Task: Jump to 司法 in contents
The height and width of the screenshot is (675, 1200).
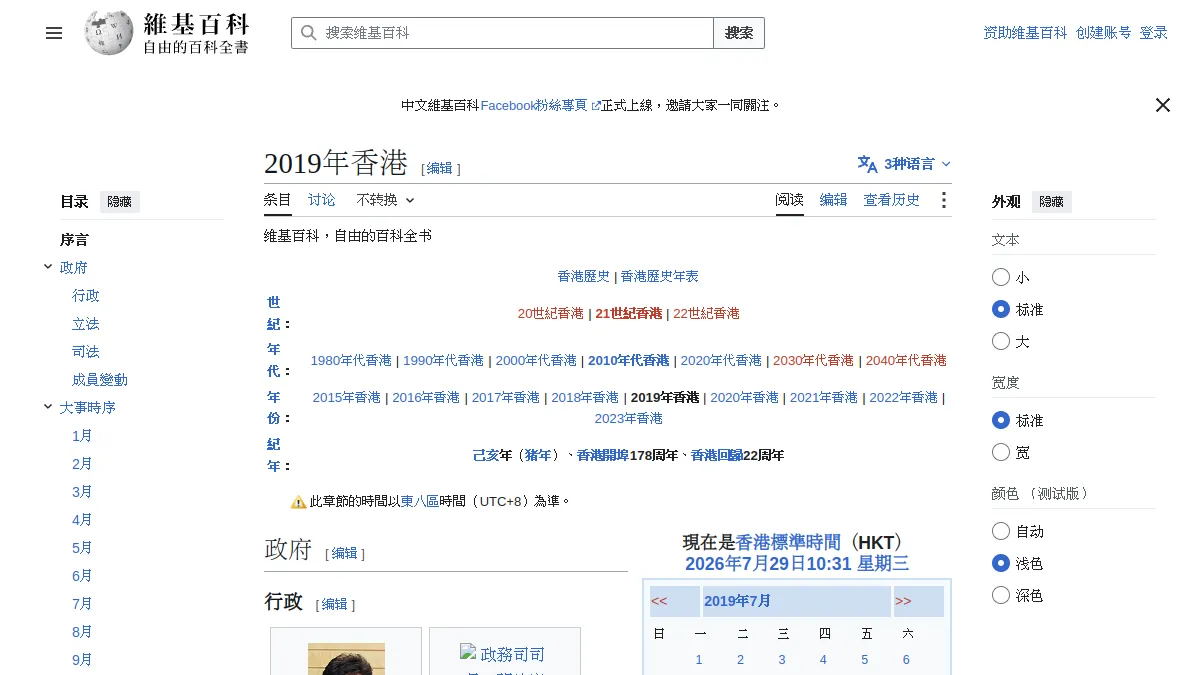Action: [86, 352]
